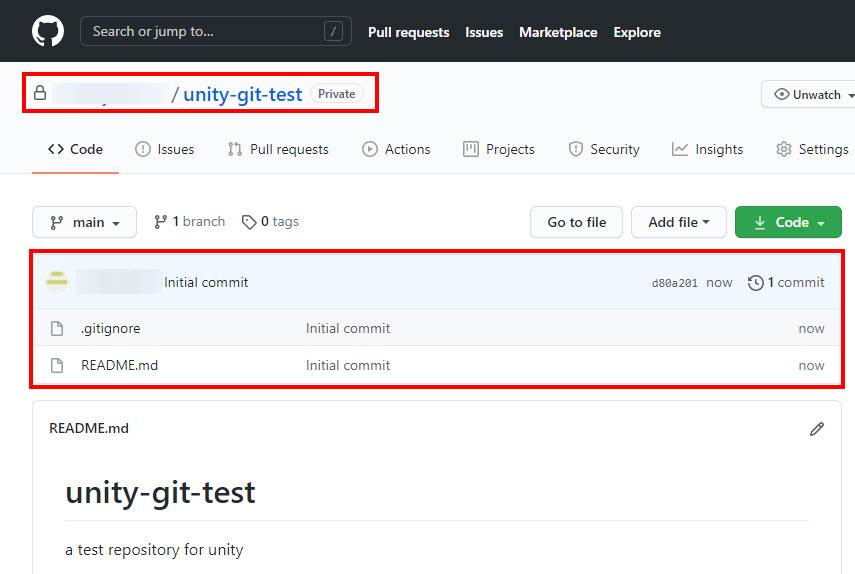
Task: Open the Initial commit message in header row
Action: (206, 282)
